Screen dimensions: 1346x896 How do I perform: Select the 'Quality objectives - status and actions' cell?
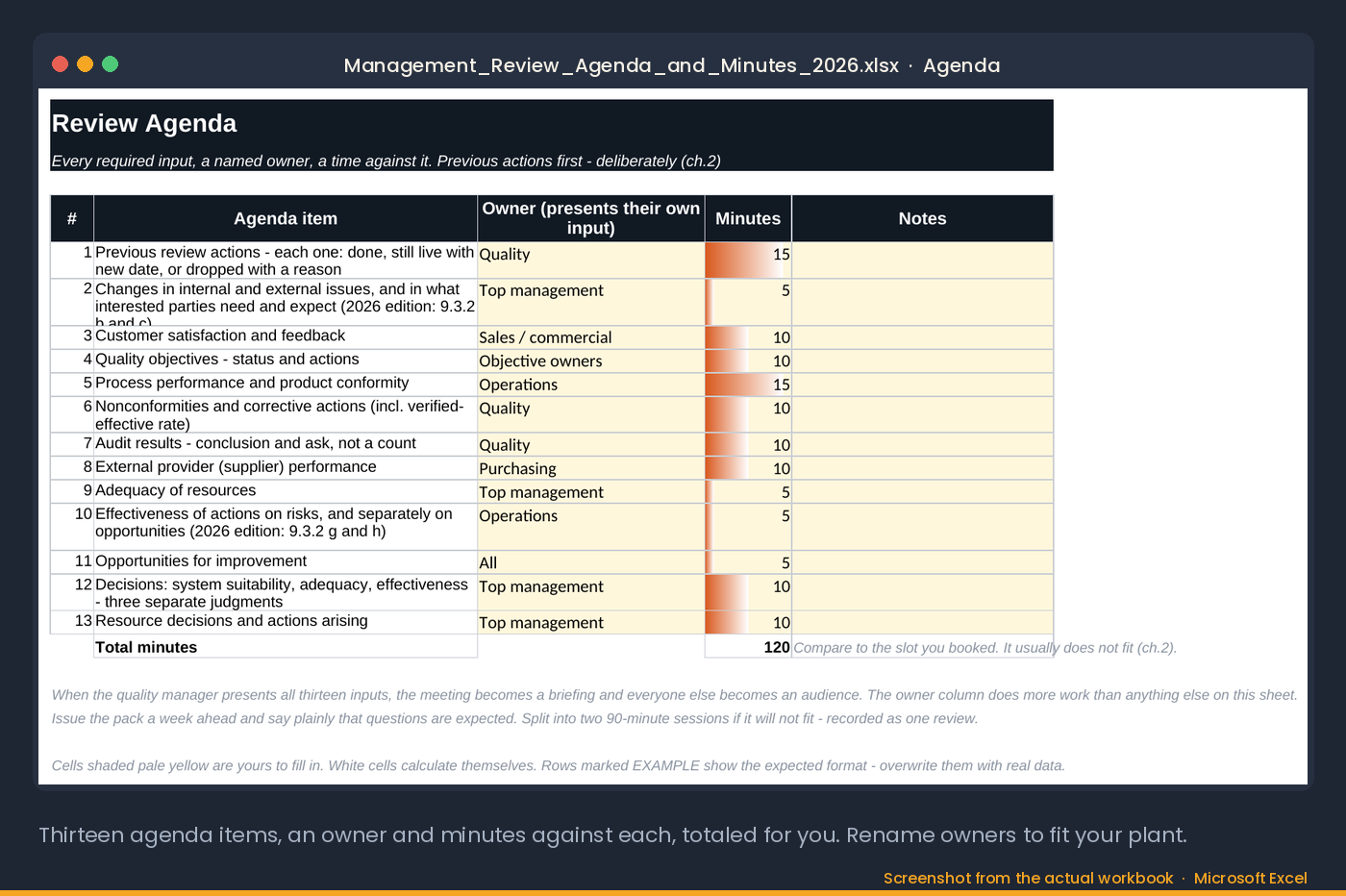(x=286, y=361)
